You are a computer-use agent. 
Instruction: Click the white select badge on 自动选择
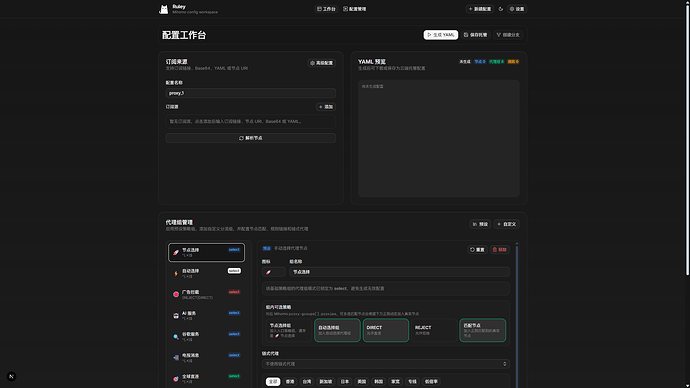coord(234,271)
